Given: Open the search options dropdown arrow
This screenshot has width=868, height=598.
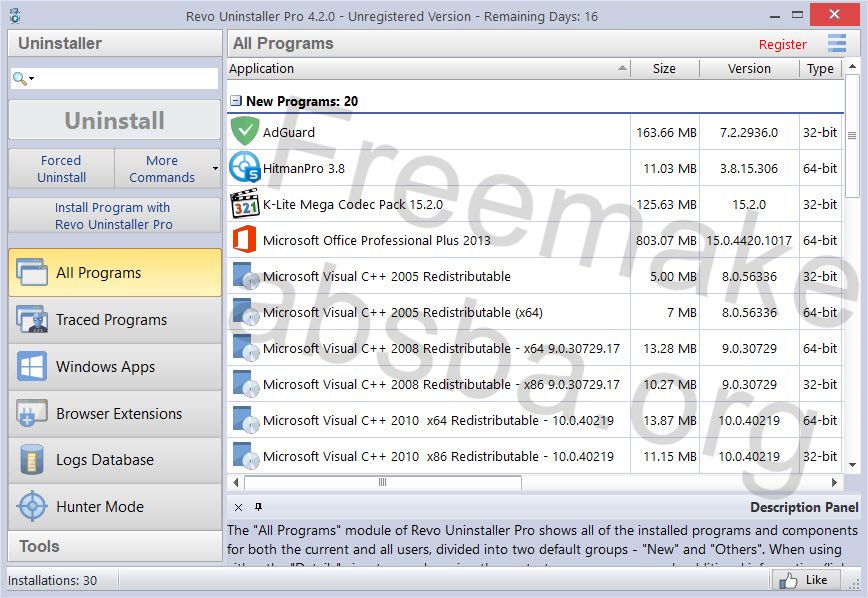Looking at the screenshot, I should (32, 79).
